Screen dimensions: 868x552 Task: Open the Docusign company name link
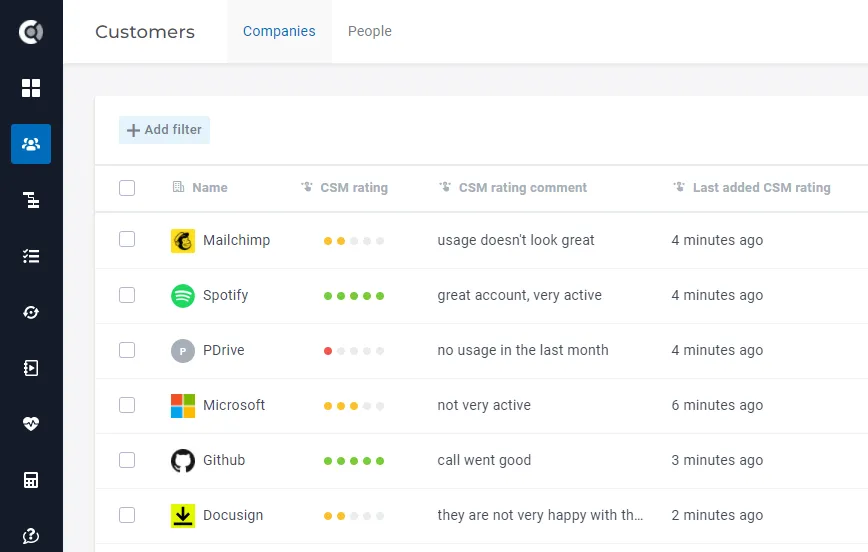pyautogui.click(x=233, y=515)
